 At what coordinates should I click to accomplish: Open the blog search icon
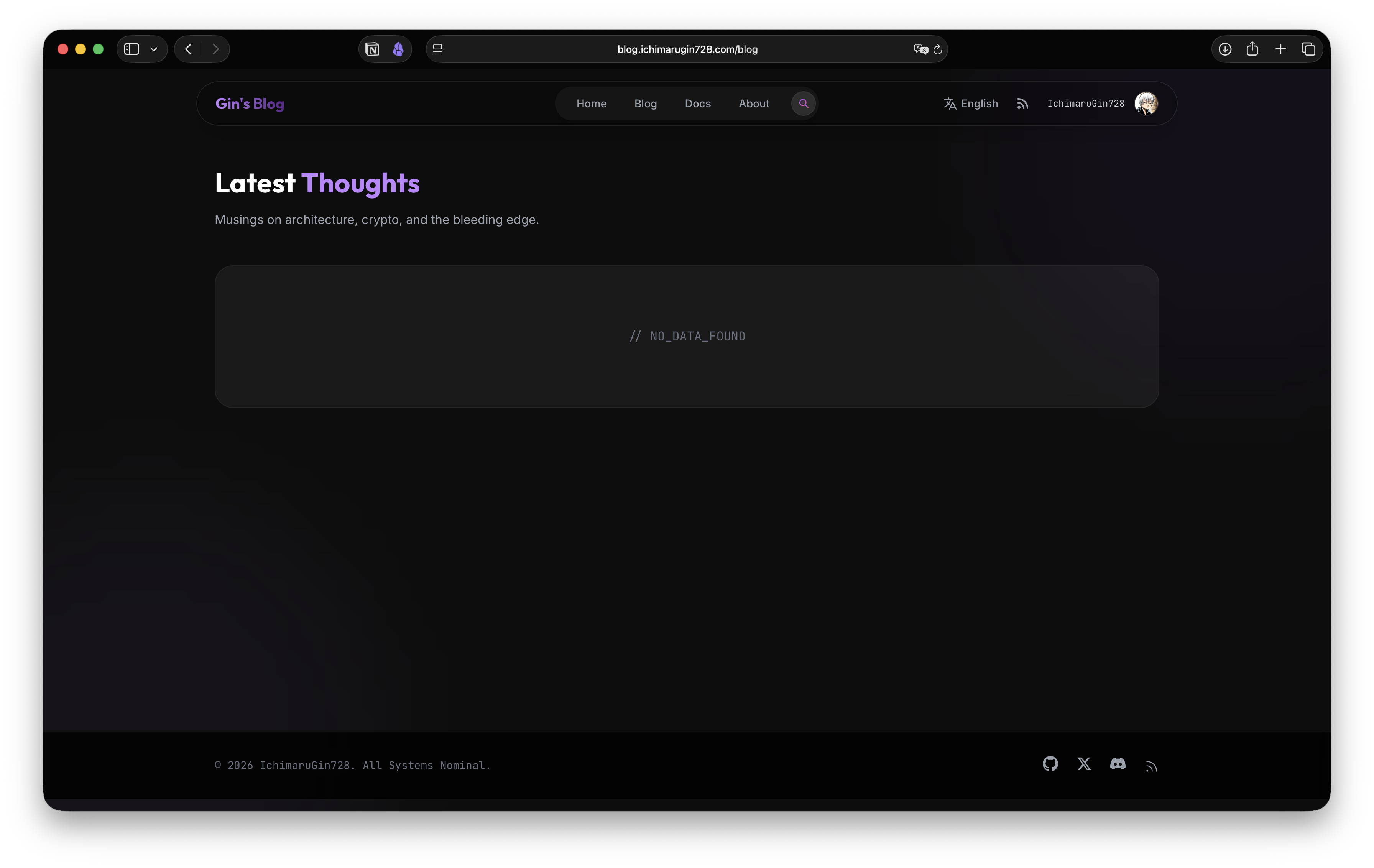coord(804,103)
